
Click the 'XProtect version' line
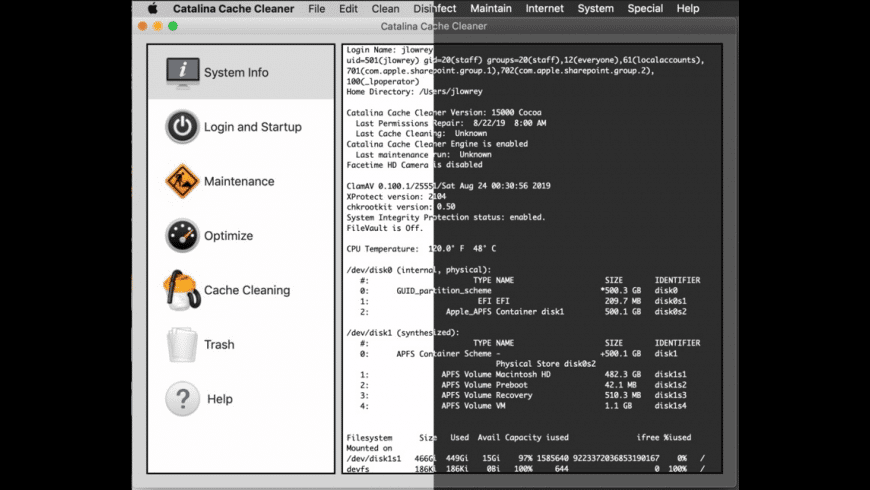point(396,196)
